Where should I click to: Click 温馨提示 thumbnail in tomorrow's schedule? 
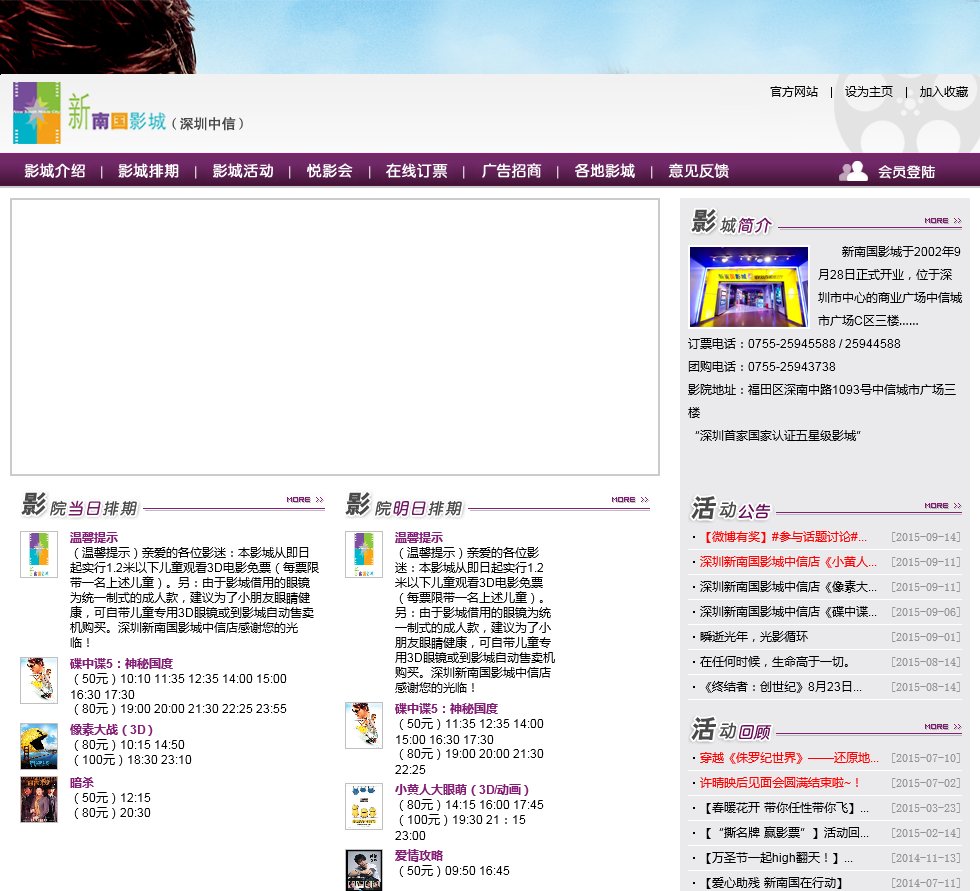(x=364, y=554)
